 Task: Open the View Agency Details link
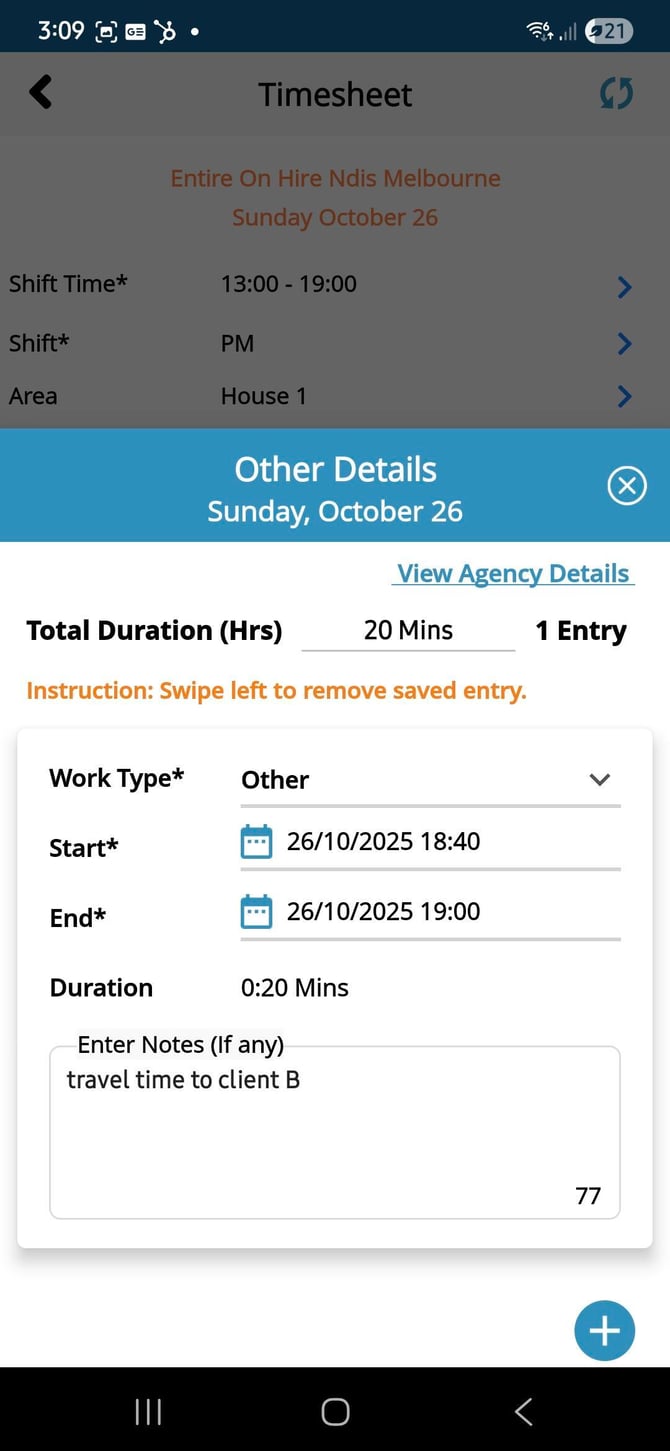[514, 574]
